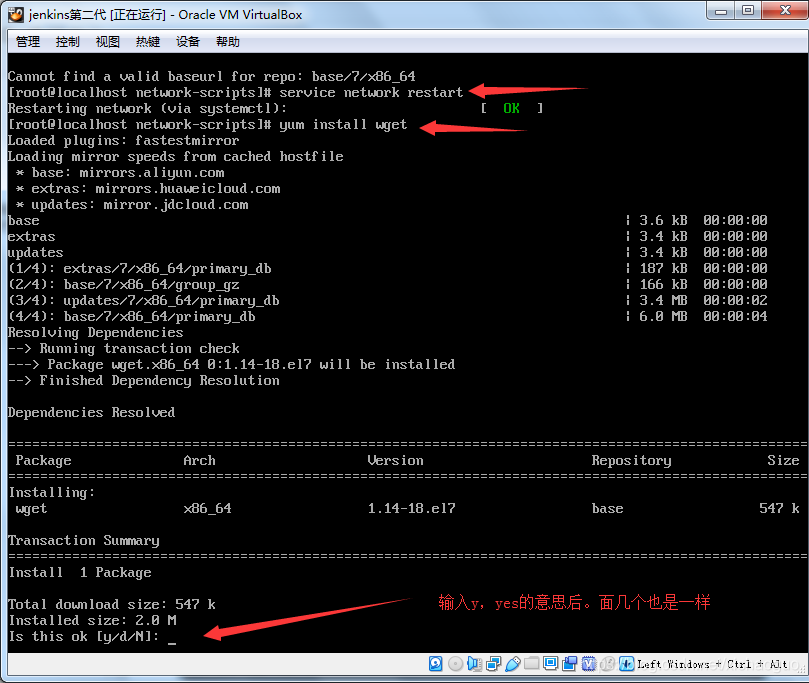Open the 管理 menu
Screen dimensions: 809x683
(x=27, y=42)
